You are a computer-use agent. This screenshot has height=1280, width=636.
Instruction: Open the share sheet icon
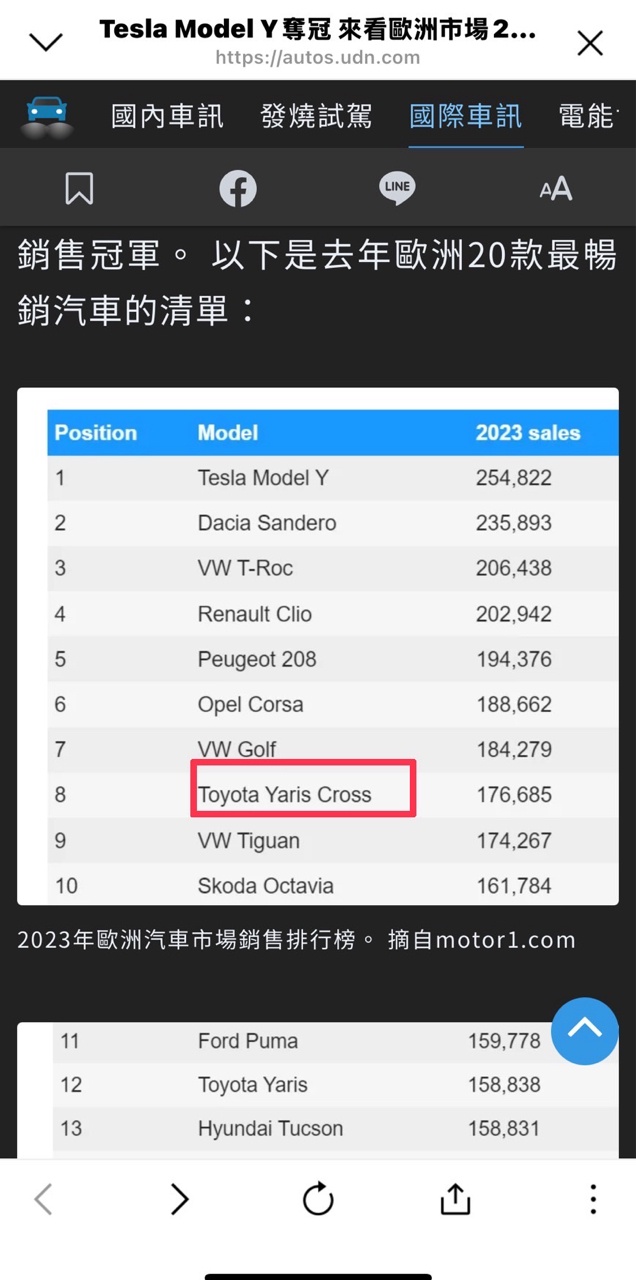[455, 1198]
